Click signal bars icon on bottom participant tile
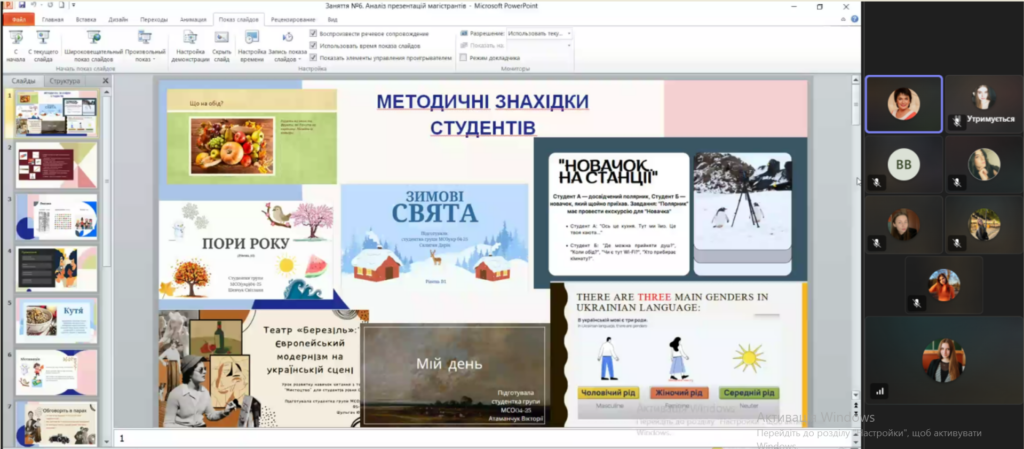1024x449 pixels. coord(880,391)
